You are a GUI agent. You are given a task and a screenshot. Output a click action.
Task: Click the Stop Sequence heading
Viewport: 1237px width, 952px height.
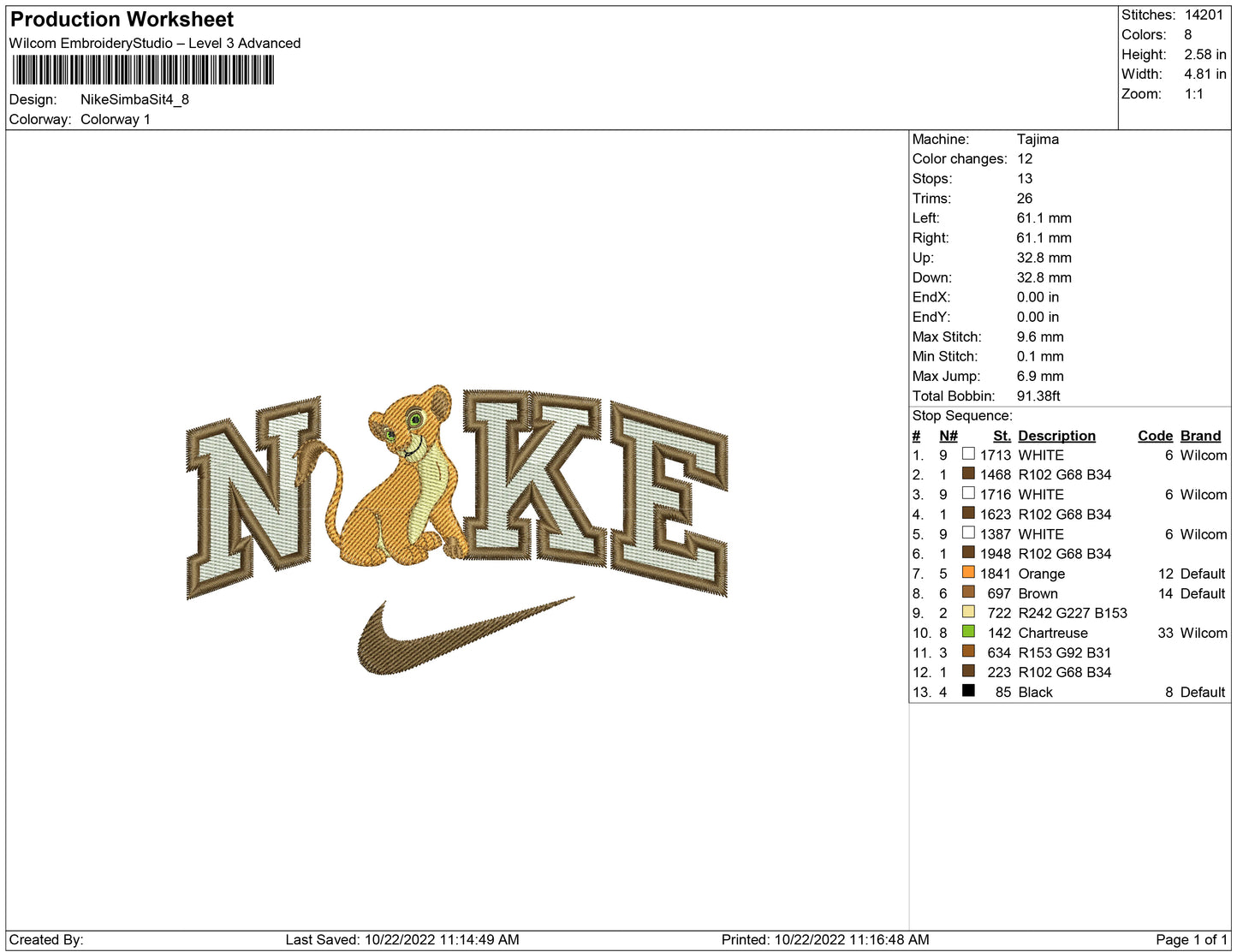click(x=962, y=415)
